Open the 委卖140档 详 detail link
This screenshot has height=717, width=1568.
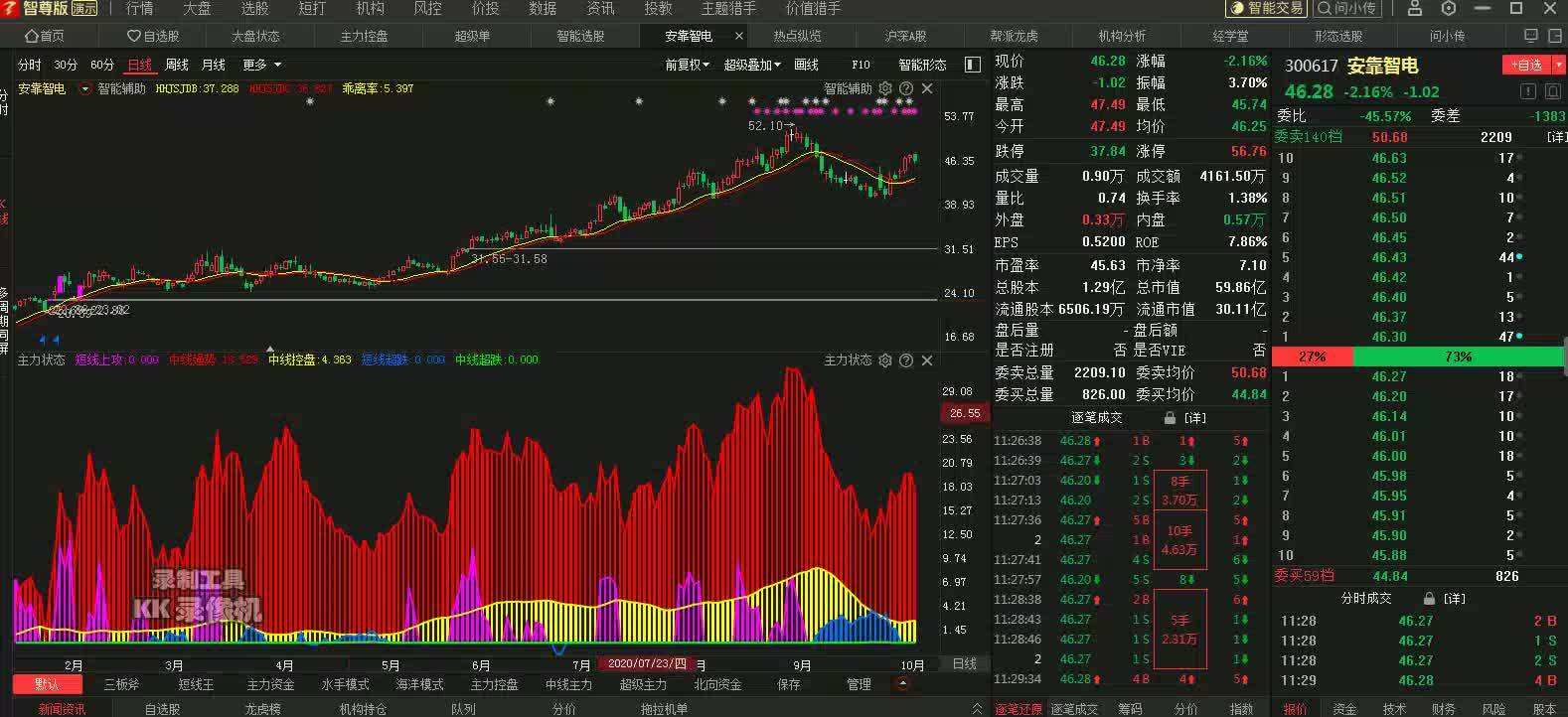pyautogui.click(x=1557, y=137)
